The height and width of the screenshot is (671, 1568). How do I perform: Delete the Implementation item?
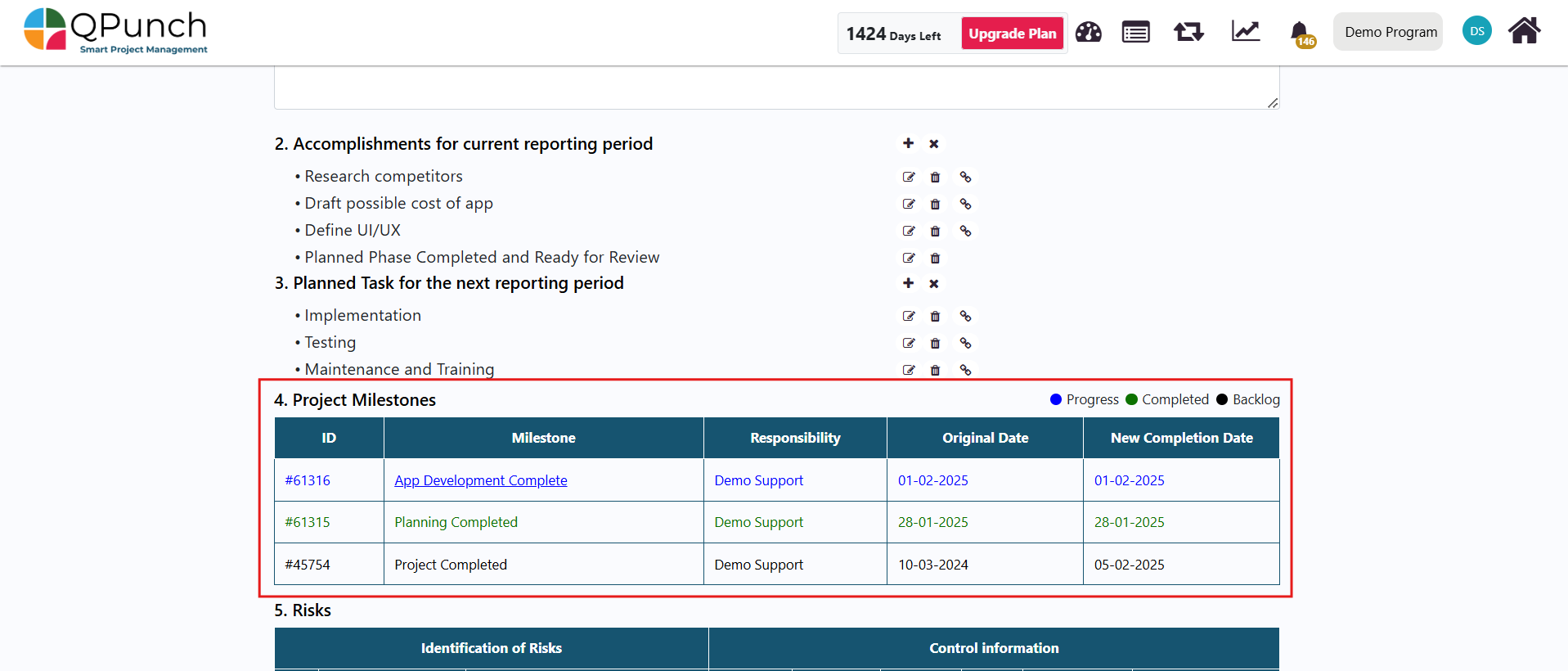tap(935, 316)
